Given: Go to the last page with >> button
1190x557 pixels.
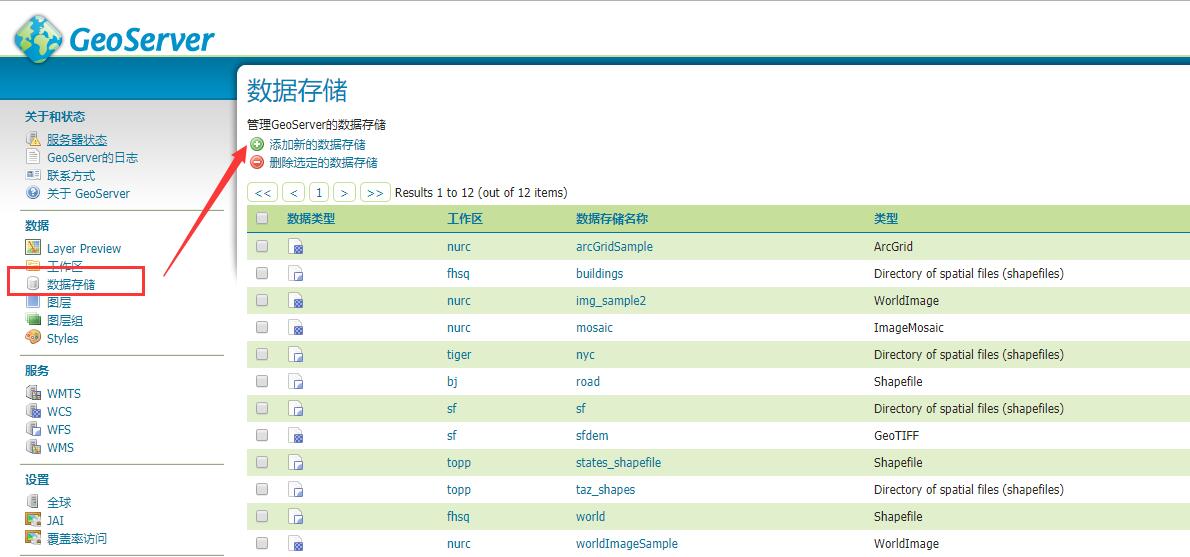Looking at the screenshot, I should (x=376, y=193).
